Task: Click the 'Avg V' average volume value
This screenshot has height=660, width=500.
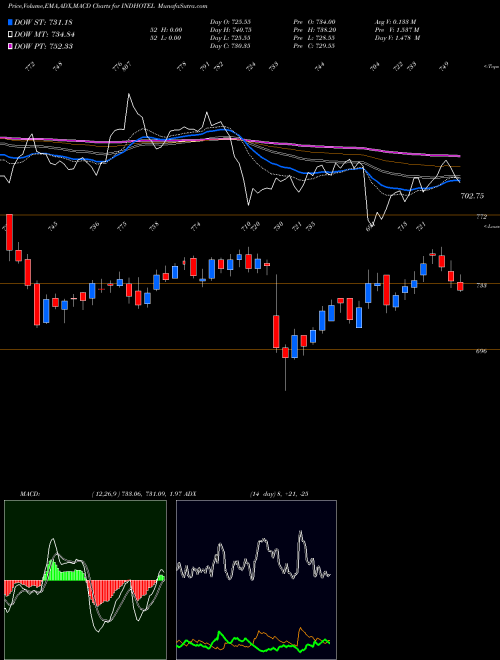Action: coord(396,22)
